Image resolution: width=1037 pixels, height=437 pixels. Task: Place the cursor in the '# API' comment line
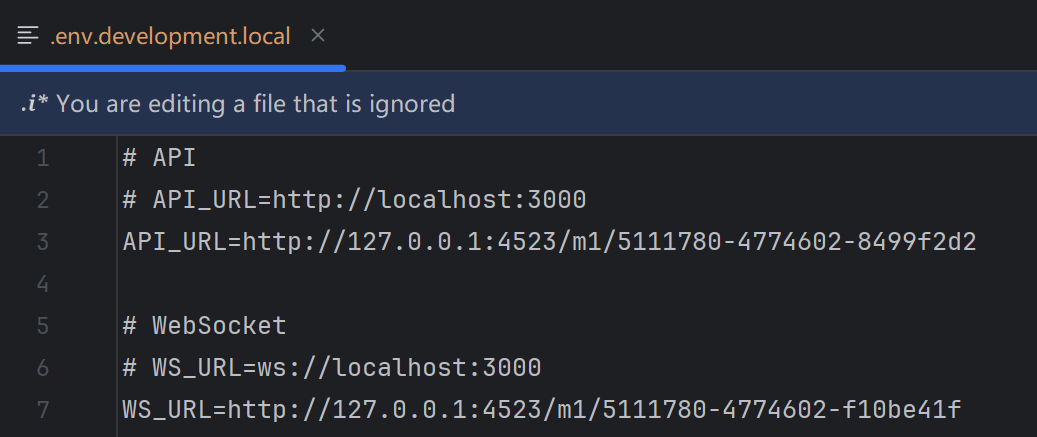click(159, 159)
